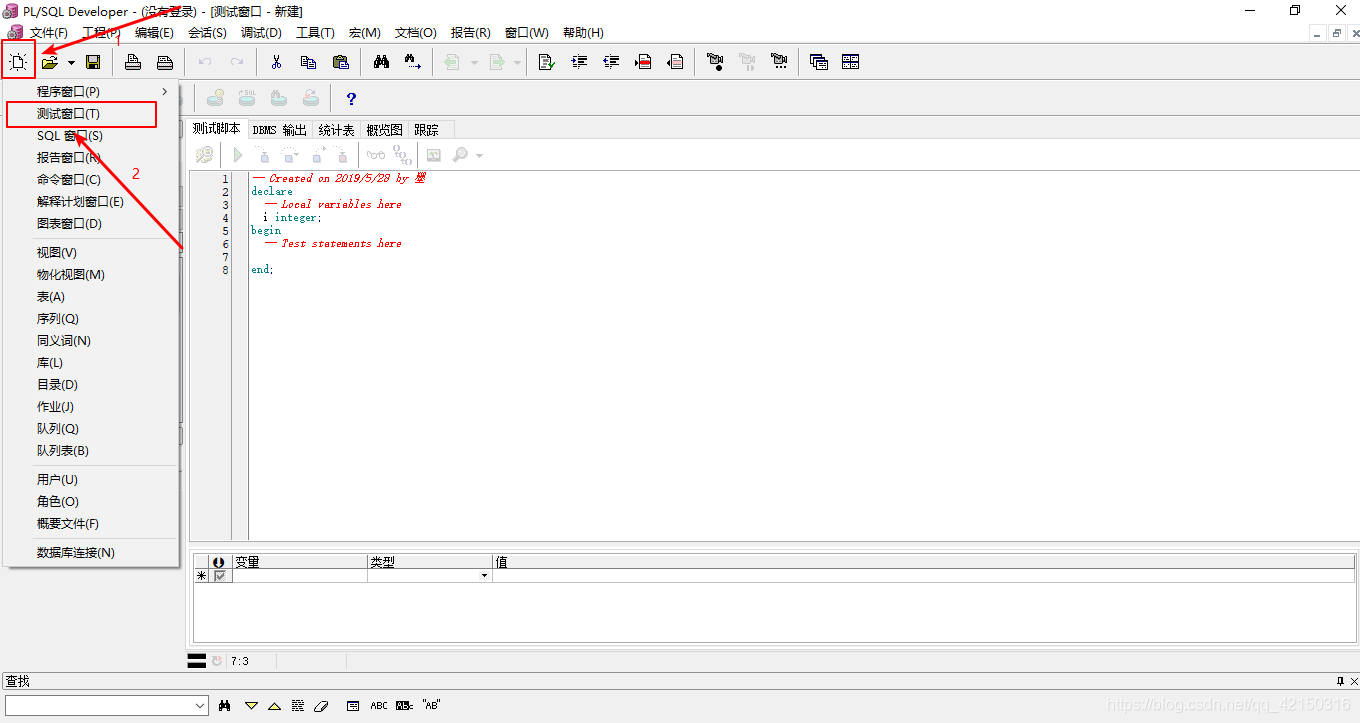Choose 命令窗口(C) from the menu
The height and width of the screenshot is (723, 1360).
[92, 180]
